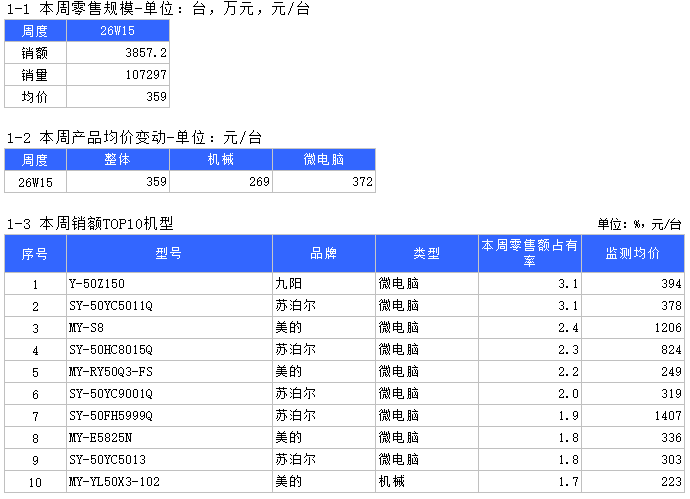Click the 型号 column header
Image resolution: width=690 pixels, height=499 pixels.
tap(169, 253)
